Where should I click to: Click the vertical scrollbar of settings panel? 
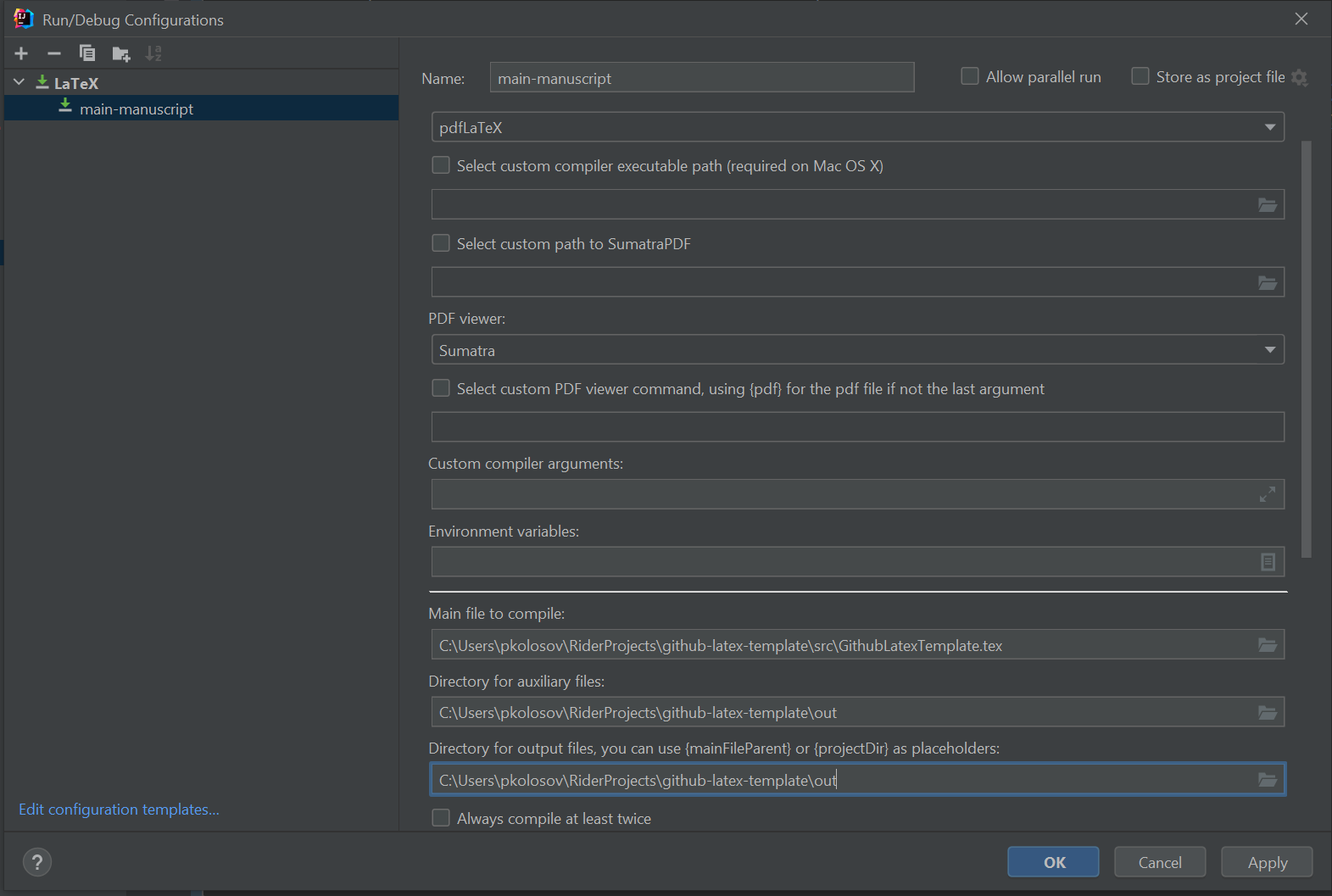click(x=1307, y=349)
